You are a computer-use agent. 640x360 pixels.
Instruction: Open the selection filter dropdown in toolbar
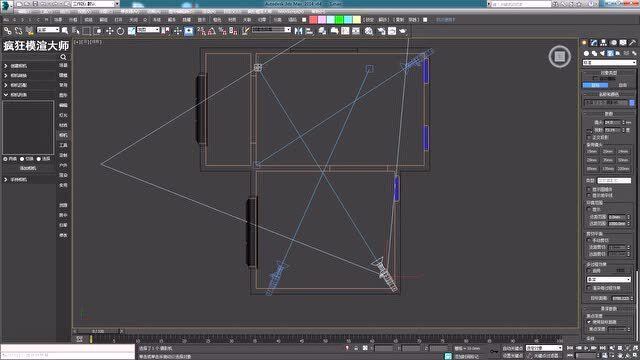coord(48,30)
